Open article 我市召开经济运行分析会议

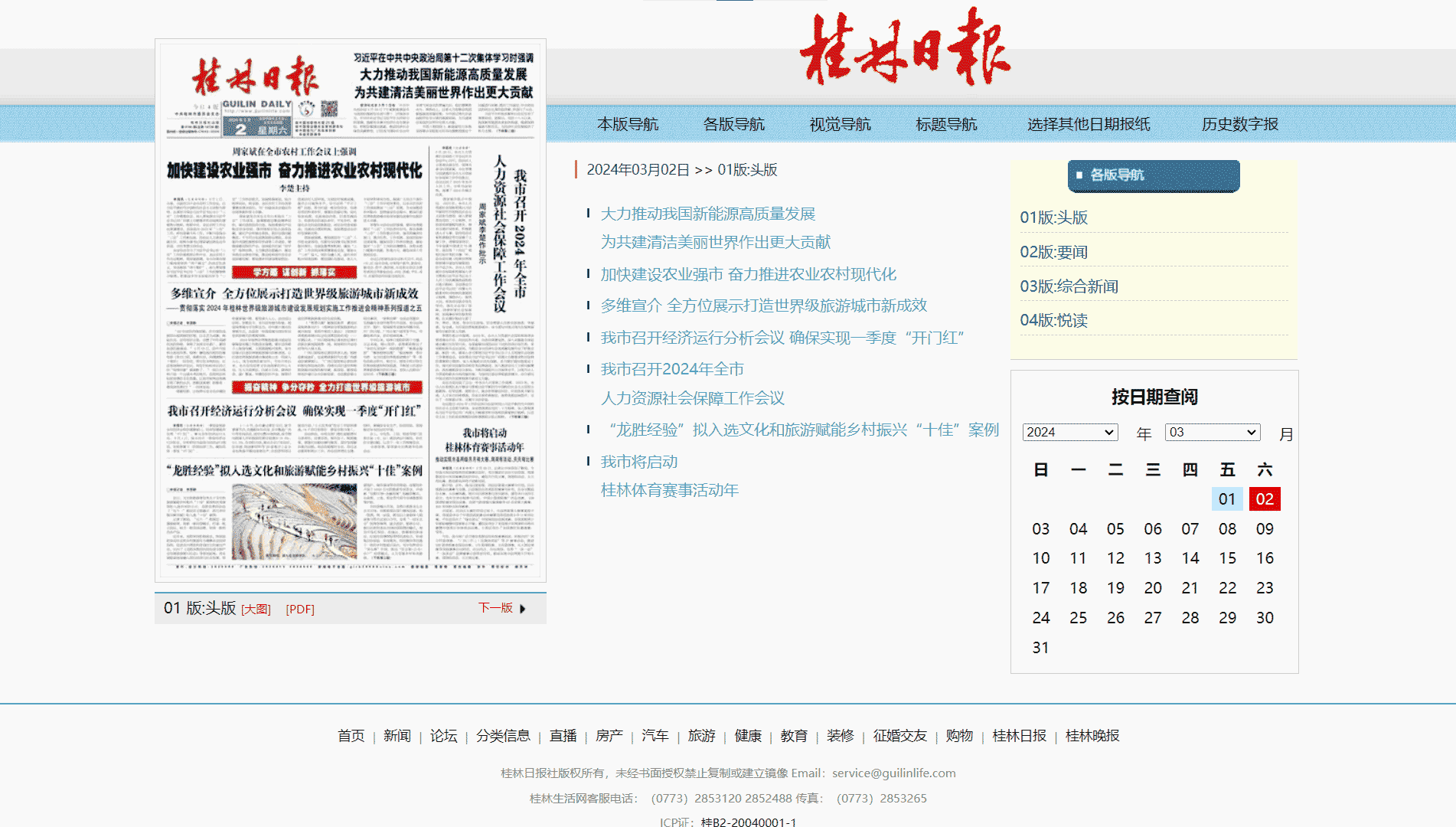(782, 338)
